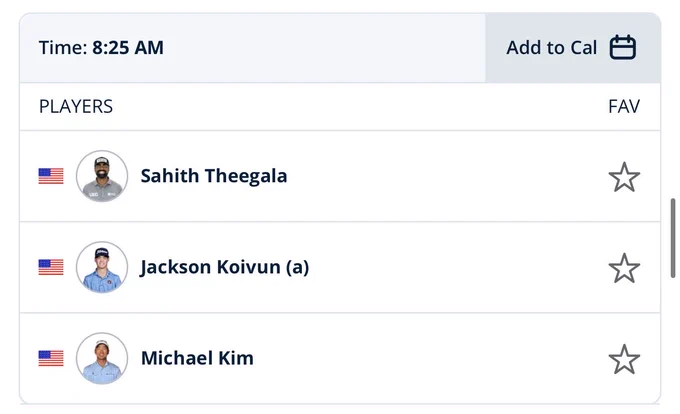
Task: Mark Michael Kim as favorite
Action: tap(624, 359)
